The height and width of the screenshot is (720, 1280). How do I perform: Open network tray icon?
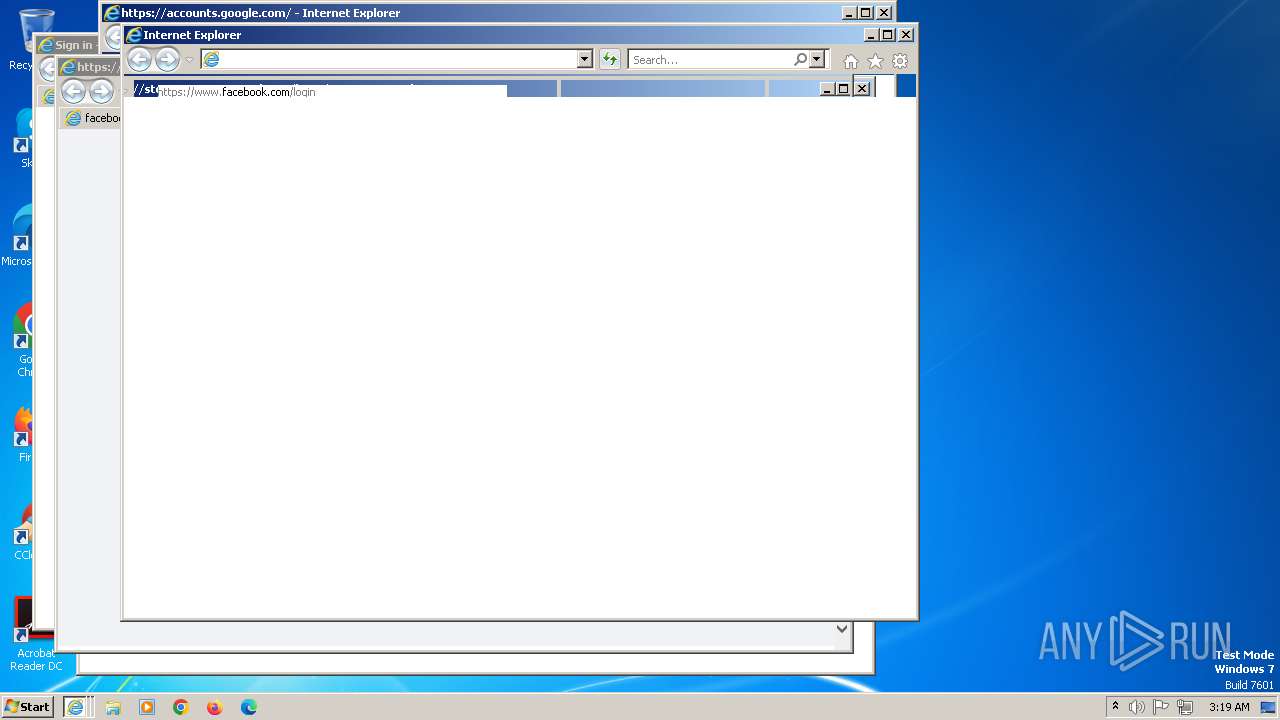pos(1185,707)
